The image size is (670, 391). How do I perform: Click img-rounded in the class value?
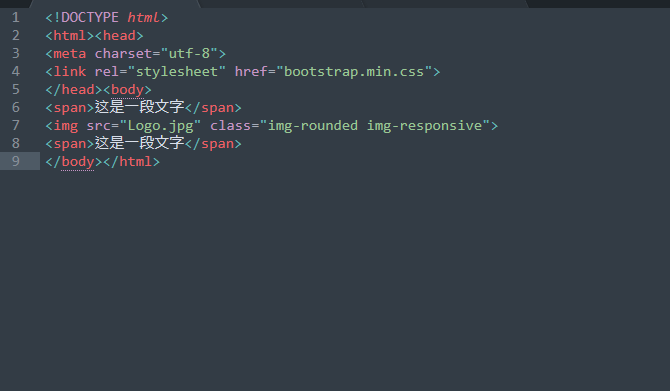[x=313, y=126]
